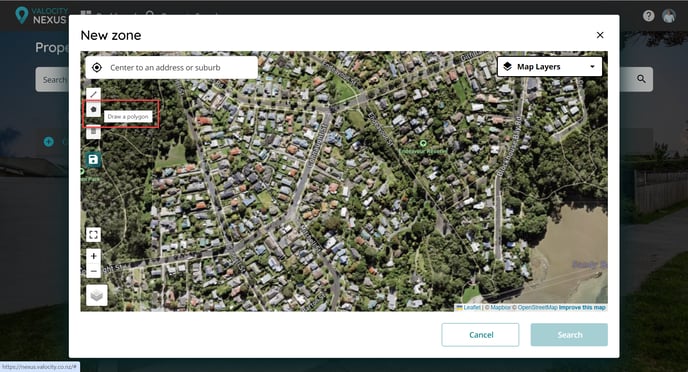The image size is (688, 372).
Task: Select the draw rectangle tool below polygon
Action: (93, 132)
